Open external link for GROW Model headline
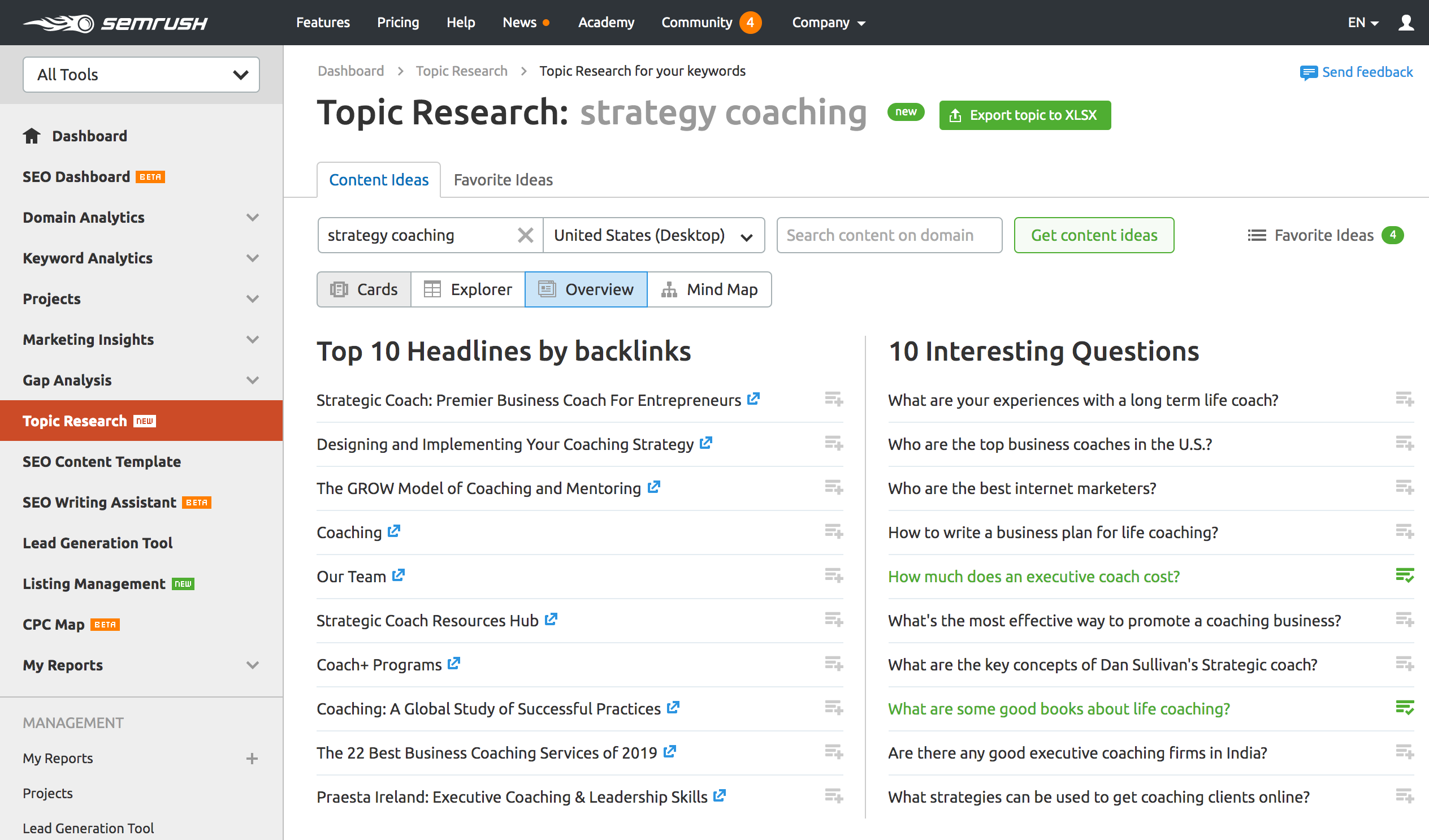 (x=654, y=487)
